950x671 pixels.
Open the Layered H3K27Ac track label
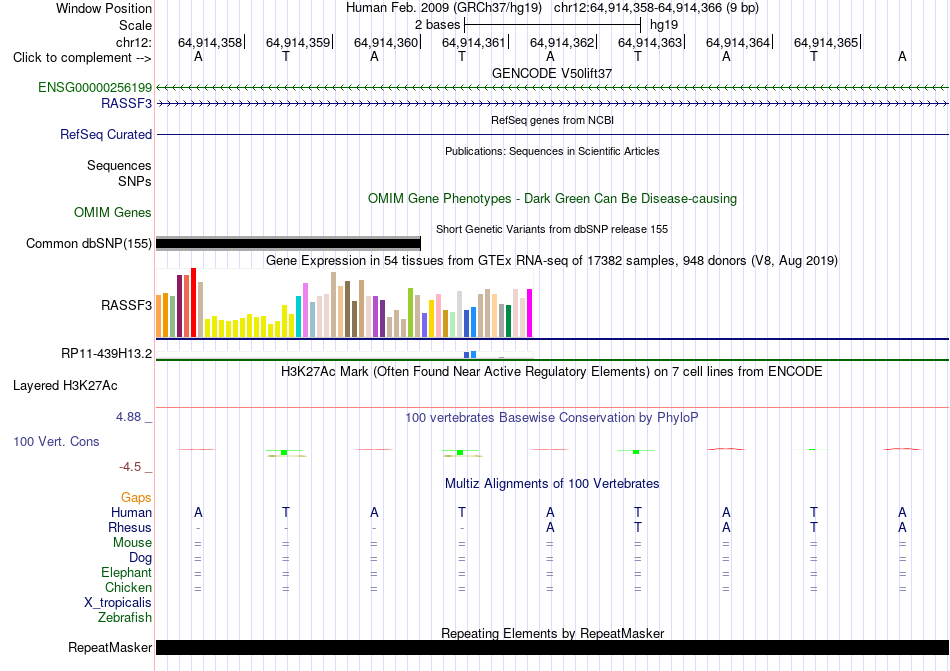(x=65, y=386)
